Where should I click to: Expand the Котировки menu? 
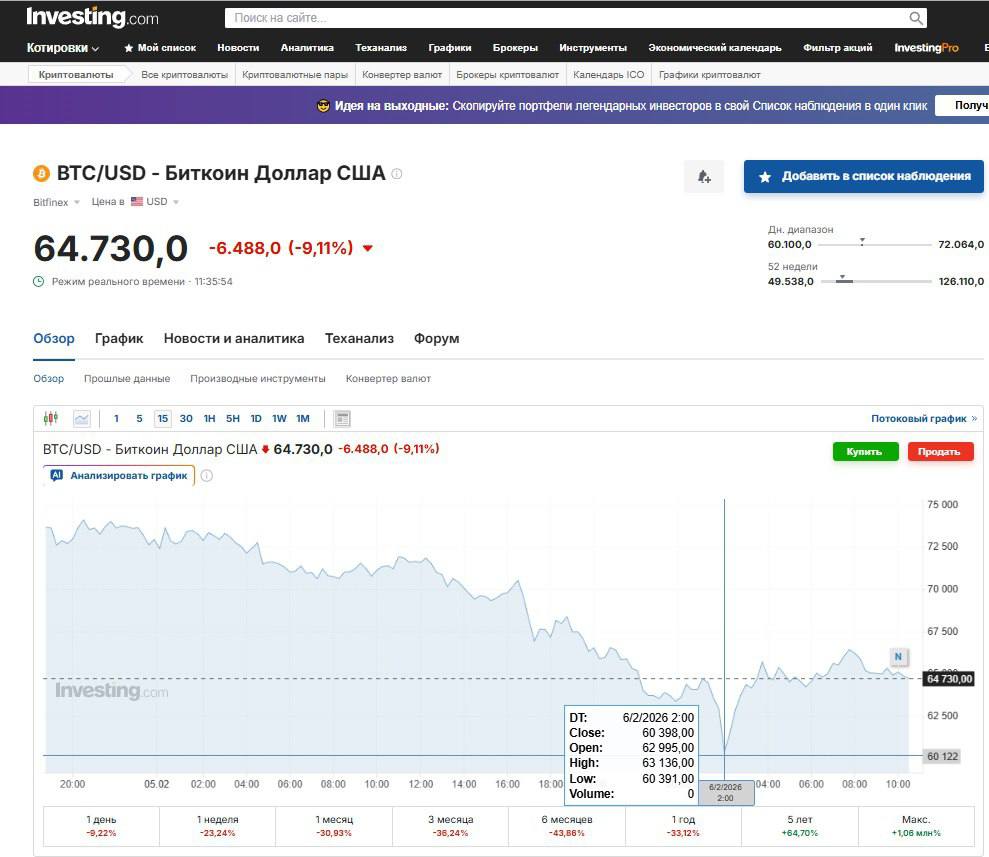click(x=63, y=48)
